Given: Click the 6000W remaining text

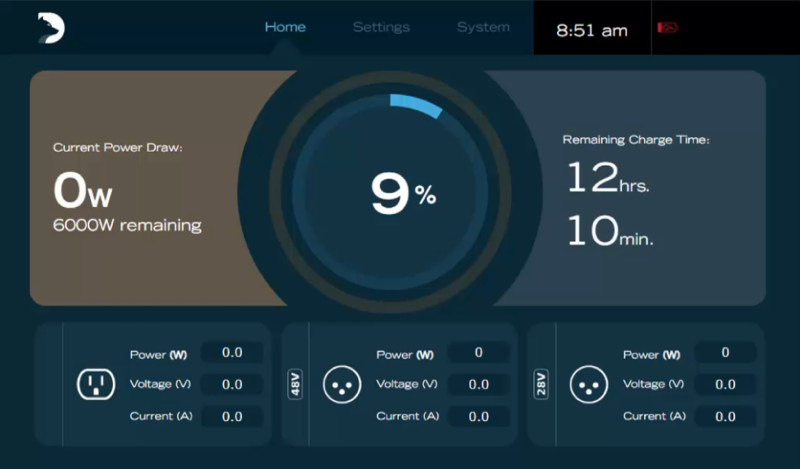Looking at the screenshot, I should click(x=127, y=225).
